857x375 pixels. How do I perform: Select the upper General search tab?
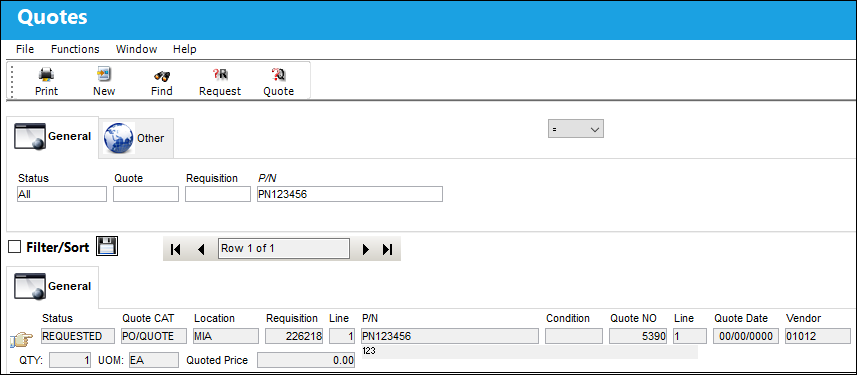tap(52, 137)
